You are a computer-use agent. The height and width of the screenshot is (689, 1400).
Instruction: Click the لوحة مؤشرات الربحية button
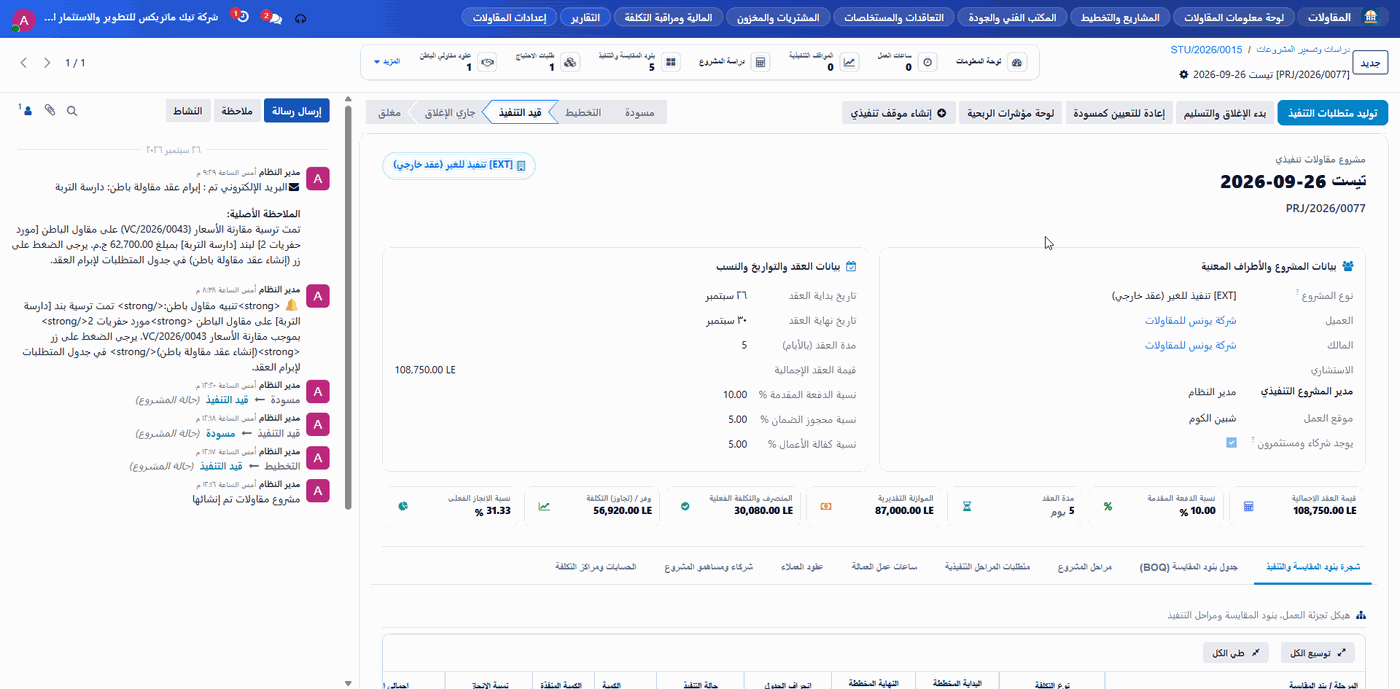pyautogui.click(x=1011, y=113)
